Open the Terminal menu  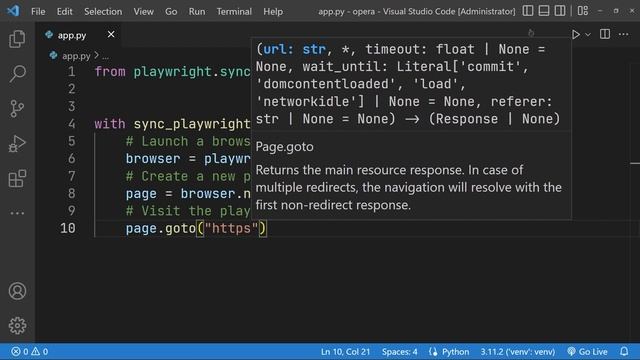pyautogui.click(x=234, y=11)
